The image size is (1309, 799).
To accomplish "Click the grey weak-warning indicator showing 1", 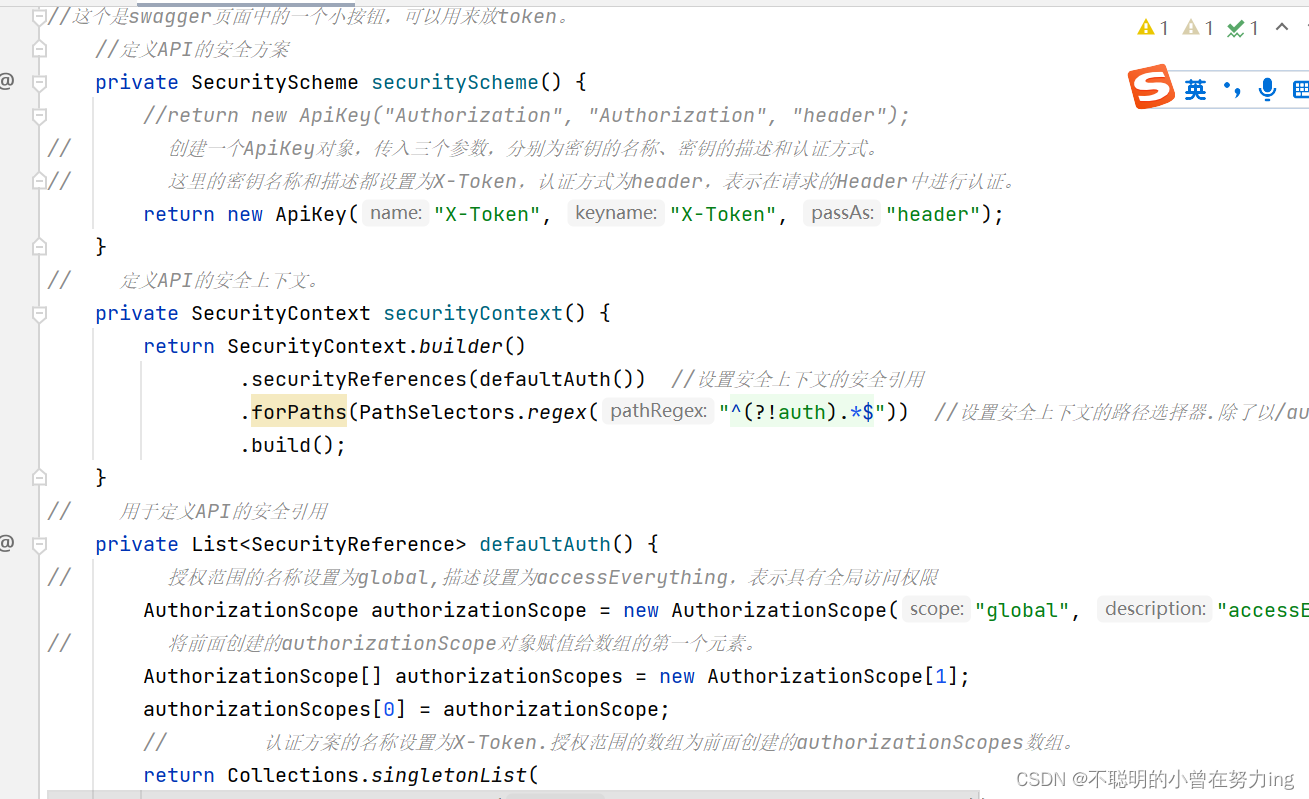I will click(1191, 27).
